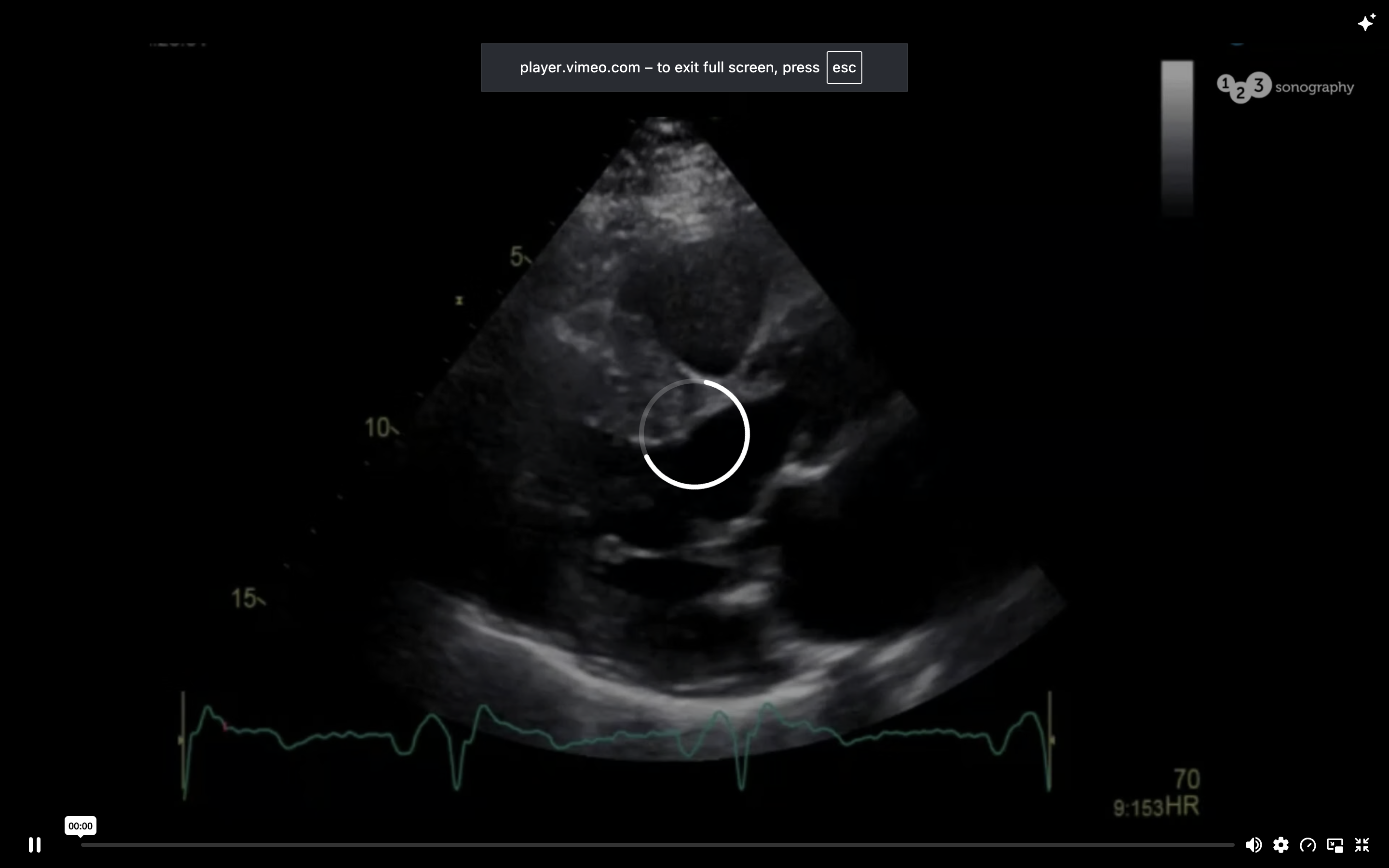Click the 123 sonography logo

[1285, 87]
